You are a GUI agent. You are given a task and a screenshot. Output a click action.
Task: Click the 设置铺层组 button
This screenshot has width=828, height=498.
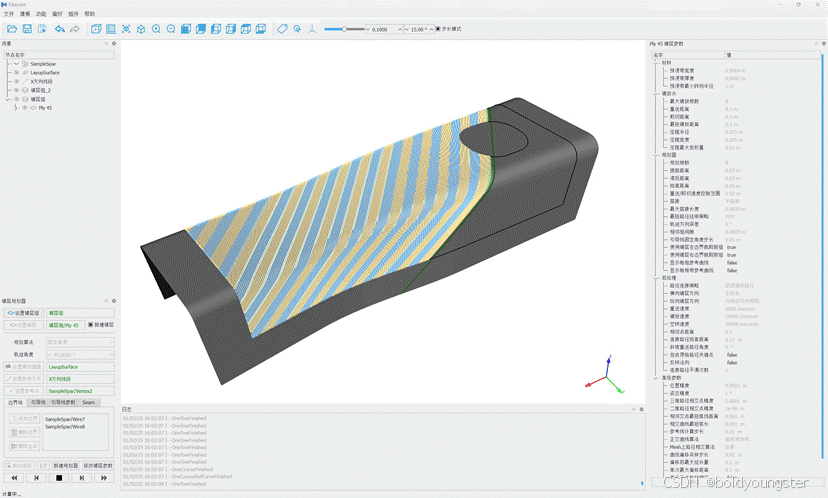pyautogui.click(x=24, y=313)
